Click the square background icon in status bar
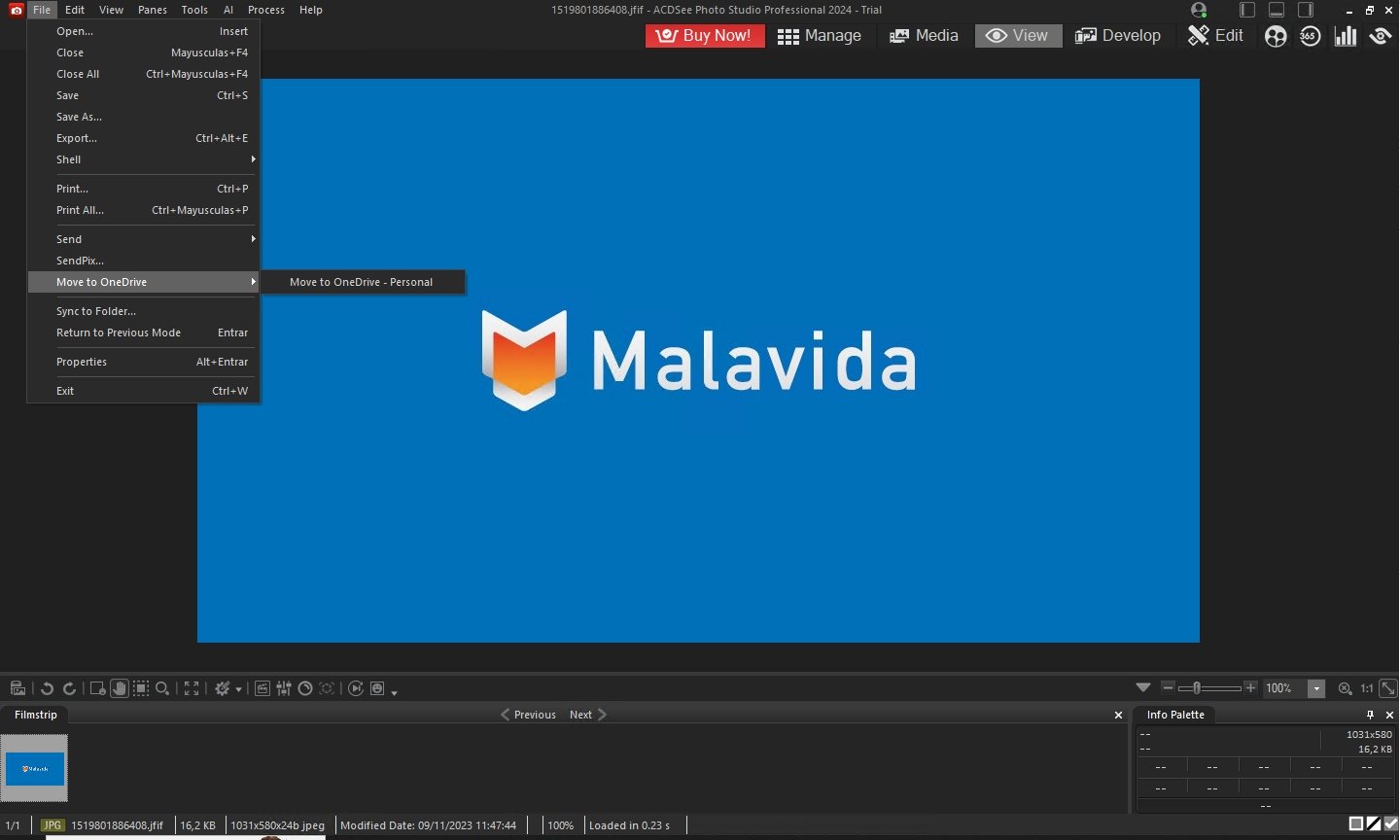This screenshot has width=1400, height=840. pos(1356,824)
